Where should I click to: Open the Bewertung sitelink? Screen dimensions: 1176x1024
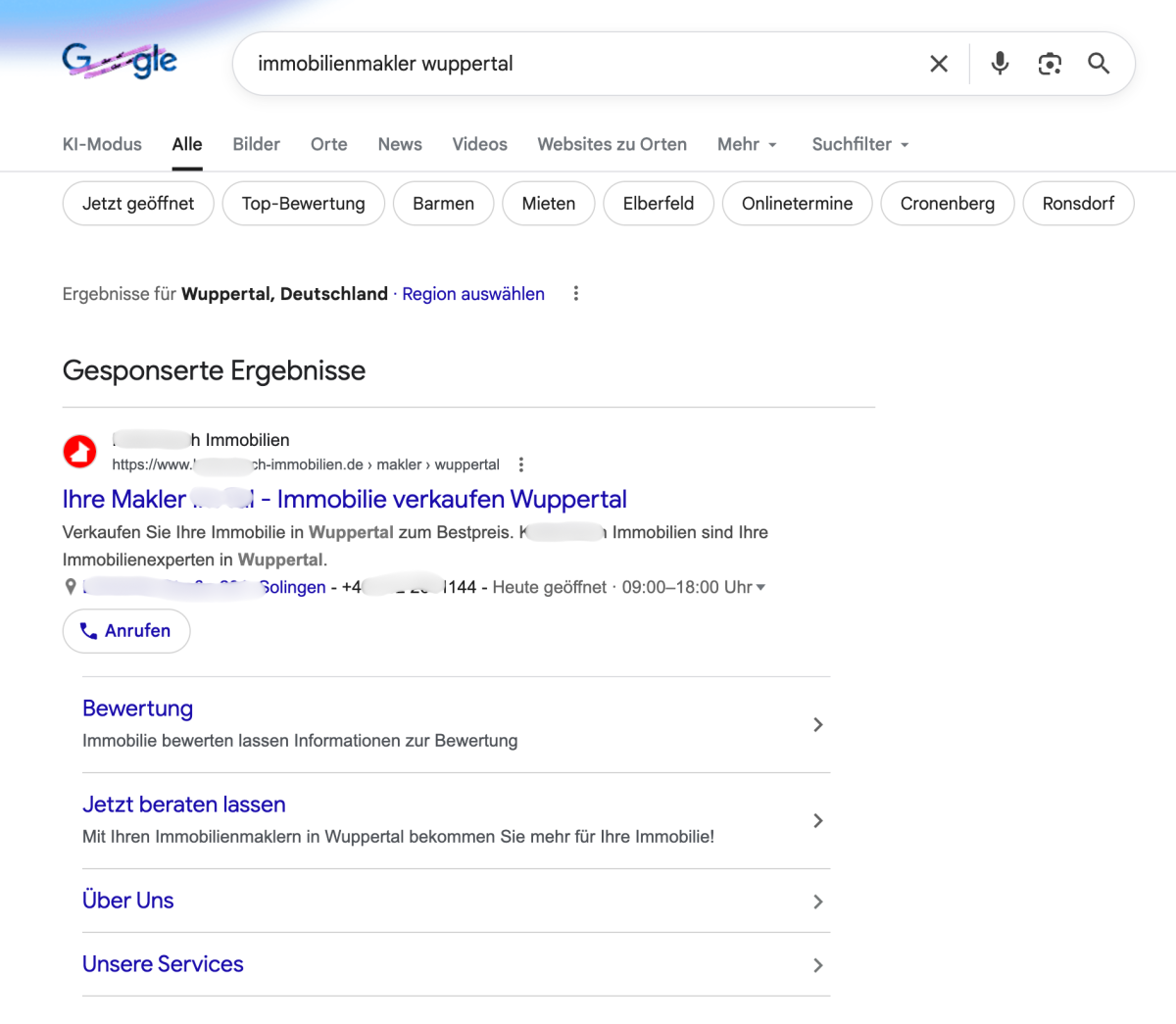click(x=138, y=708)
